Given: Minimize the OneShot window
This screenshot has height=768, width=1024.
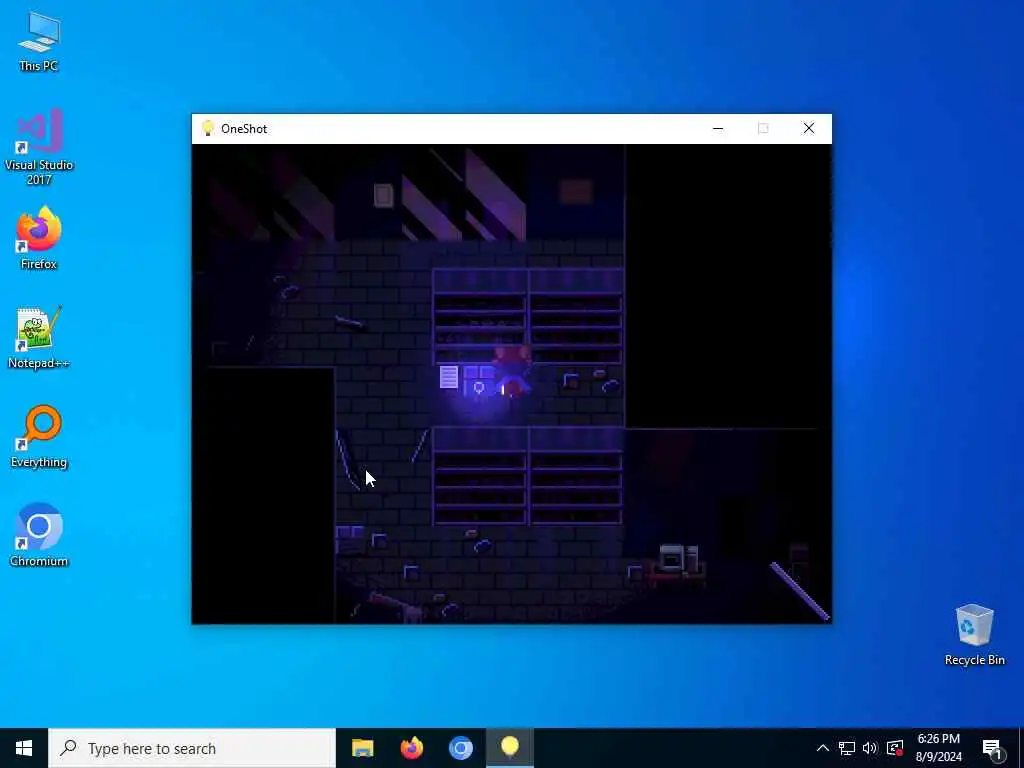Looking at the screenshot, I should (718, 129).
